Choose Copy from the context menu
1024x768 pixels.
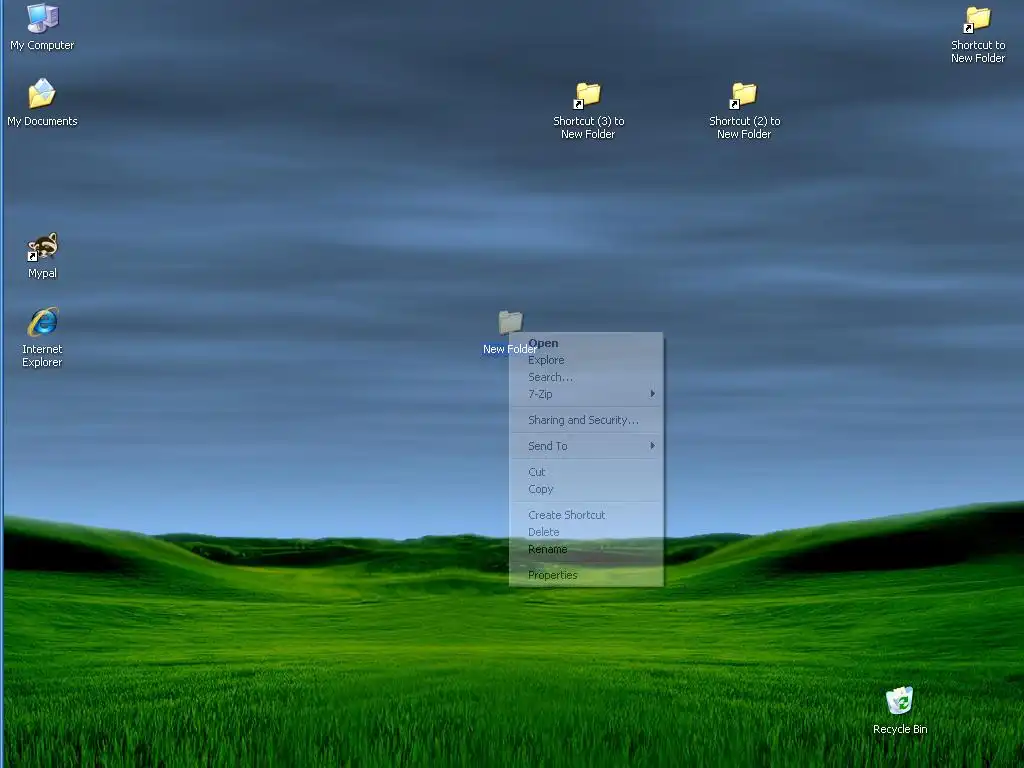pos(586,488)
